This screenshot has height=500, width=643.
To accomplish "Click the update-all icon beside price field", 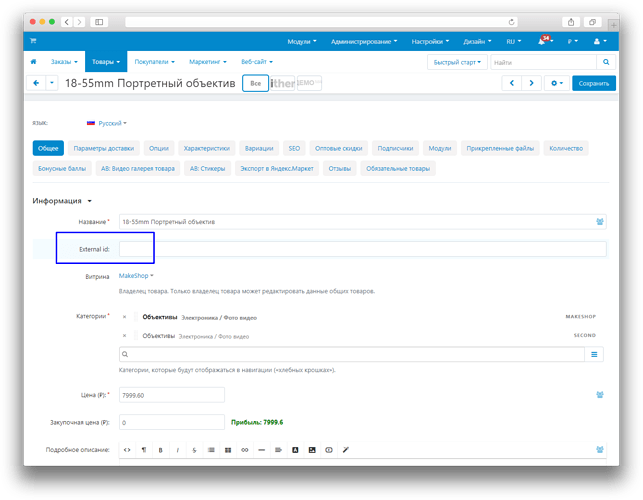I will (x=600, y=395).
